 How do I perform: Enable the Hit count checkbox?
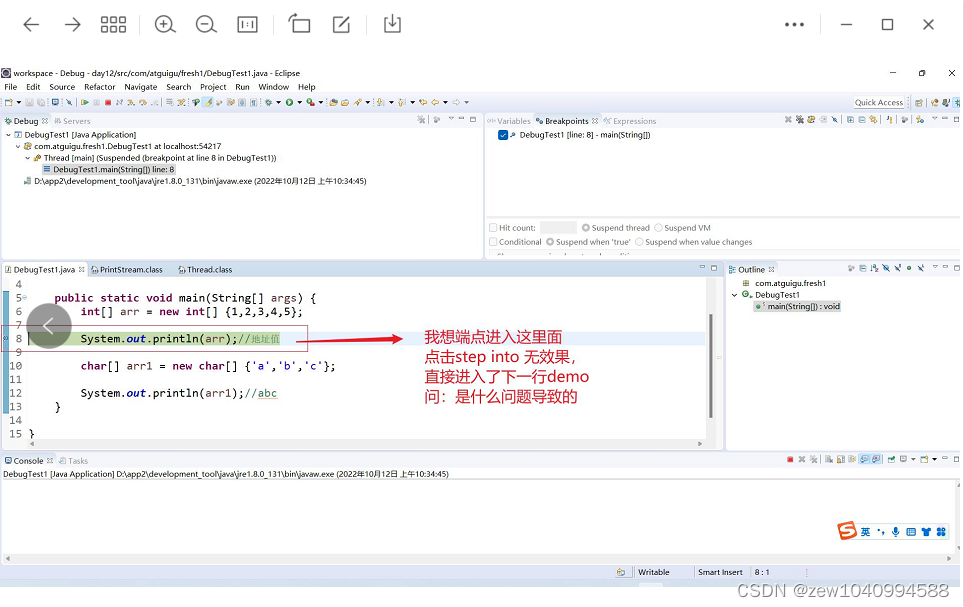[x=493, y=226]
